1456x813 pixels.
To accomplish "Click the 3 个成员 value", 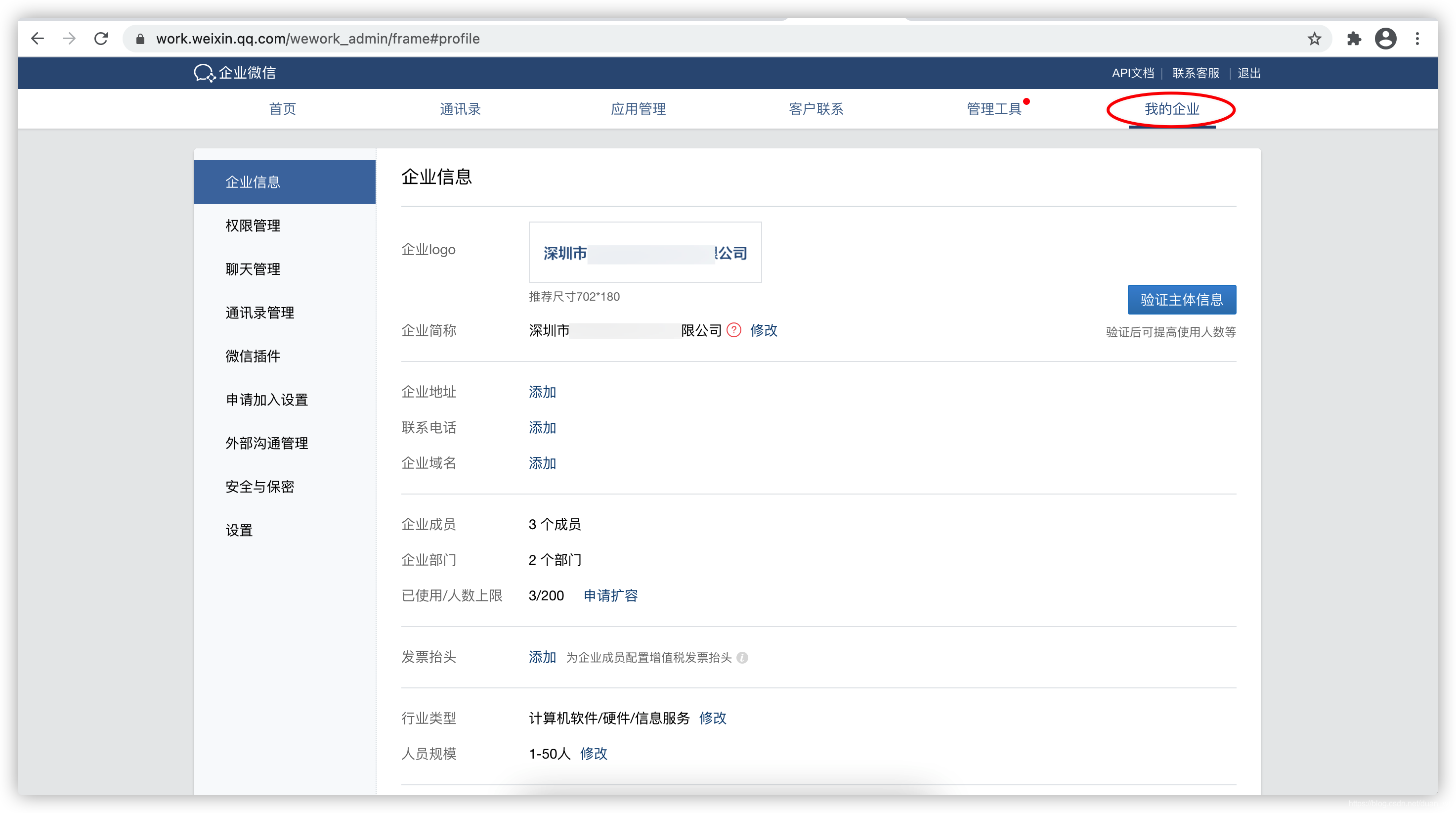I will (x=555, y=524).
